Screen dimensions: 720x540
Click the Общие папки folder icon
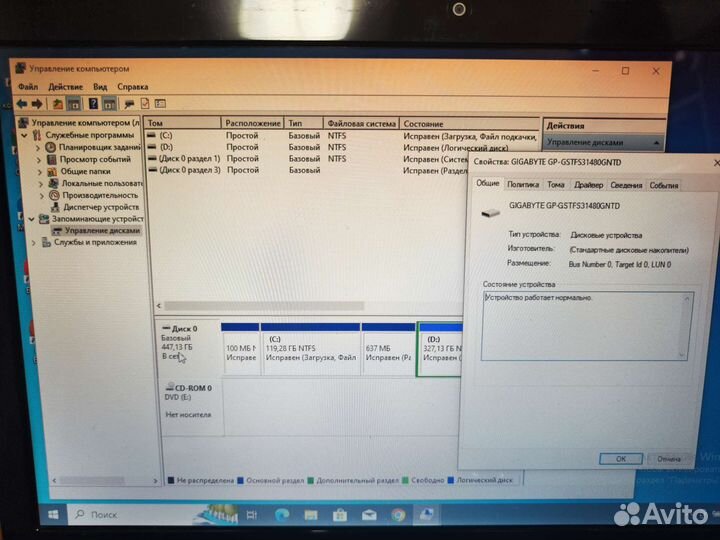point(52,171)
